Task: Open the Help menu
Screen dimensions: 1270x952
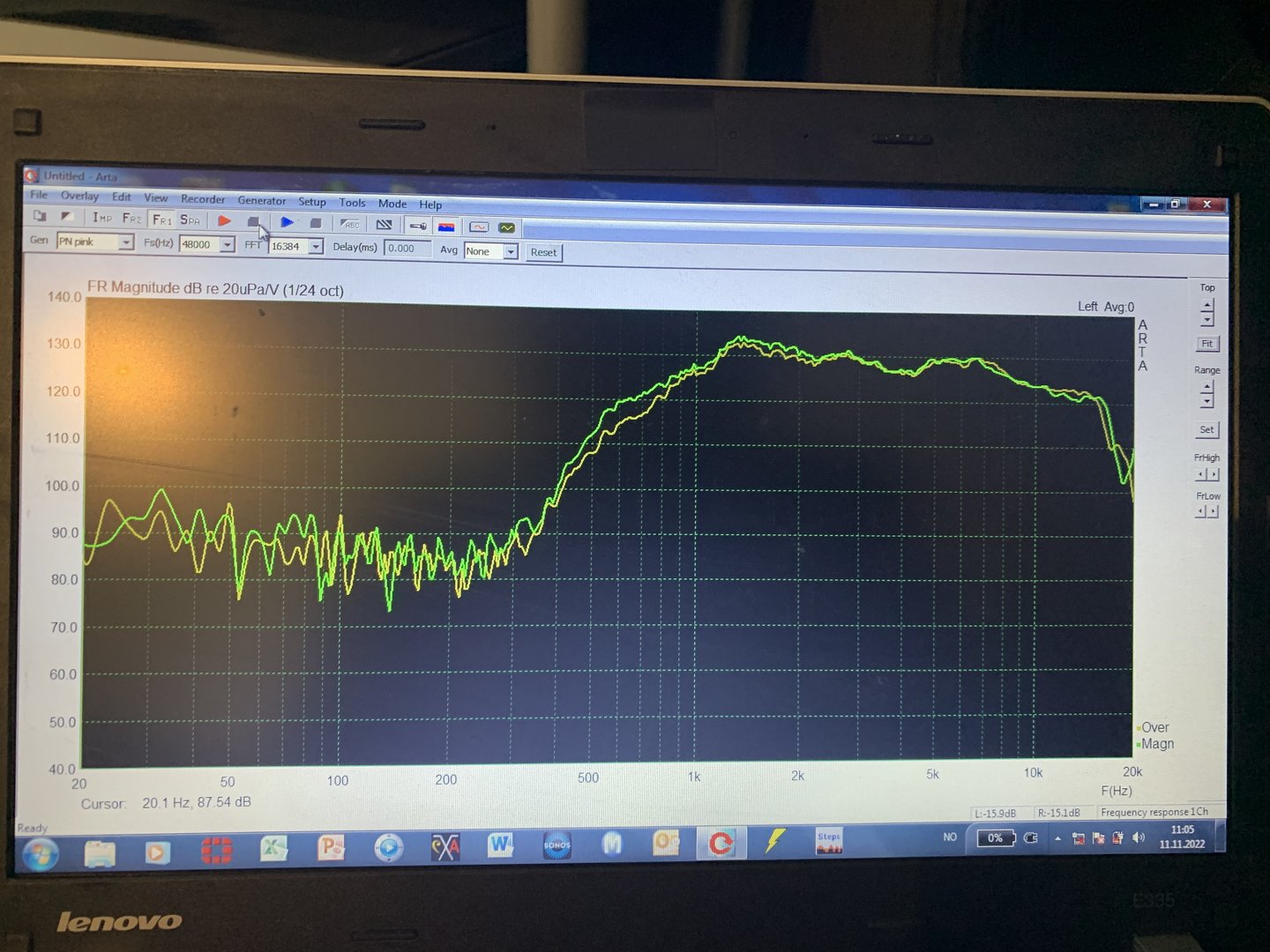Action: click(430, 205)
